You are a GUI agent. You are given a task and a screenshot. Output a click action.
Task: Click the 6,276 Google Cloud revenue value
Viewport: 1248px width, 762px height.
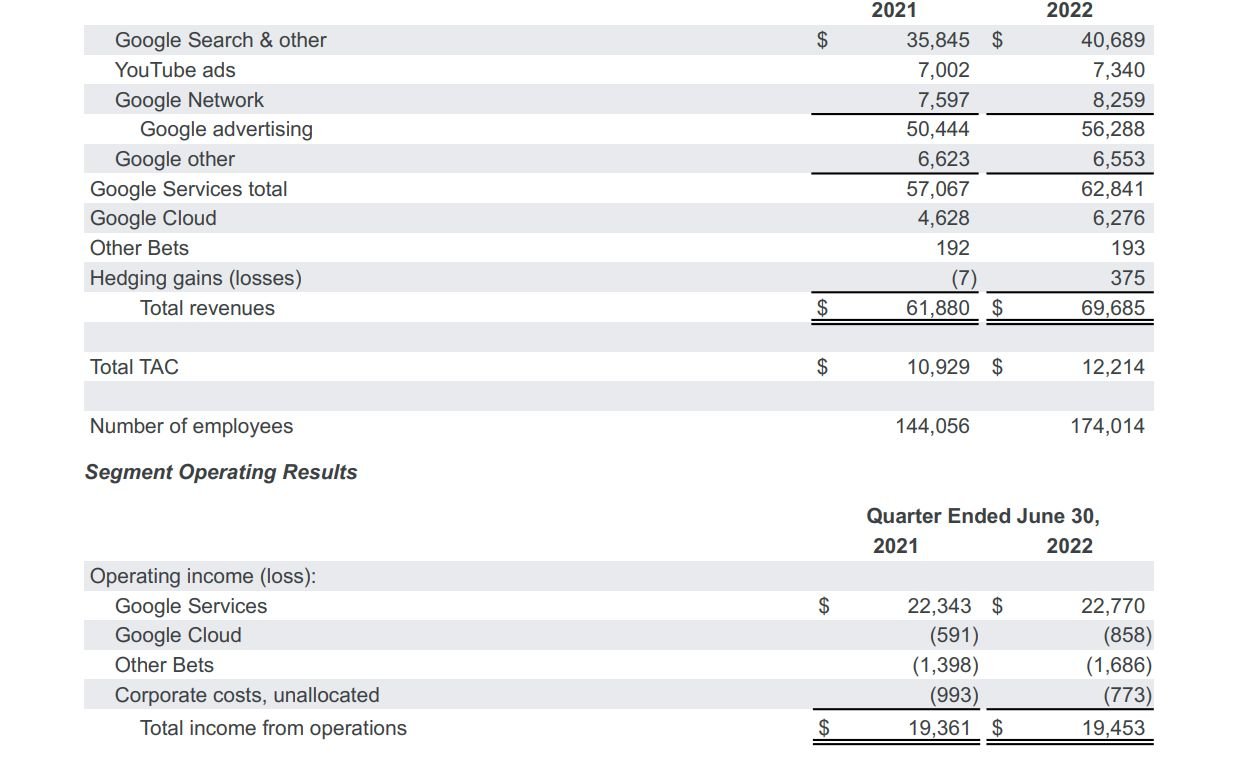1118,218
